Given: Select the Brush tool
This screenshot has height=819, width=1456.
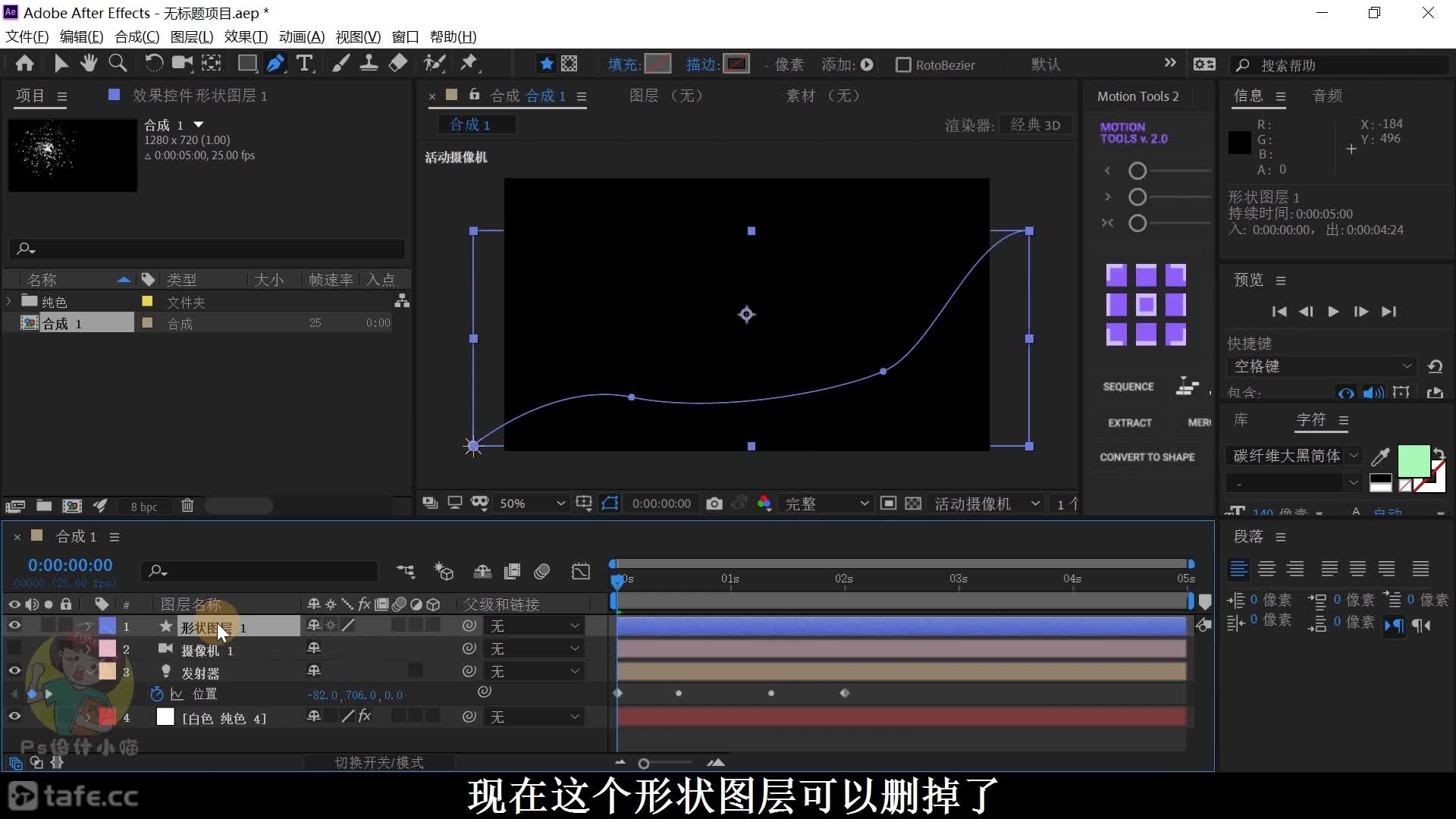Looking at the screenshot, I should tap(340, 64).
